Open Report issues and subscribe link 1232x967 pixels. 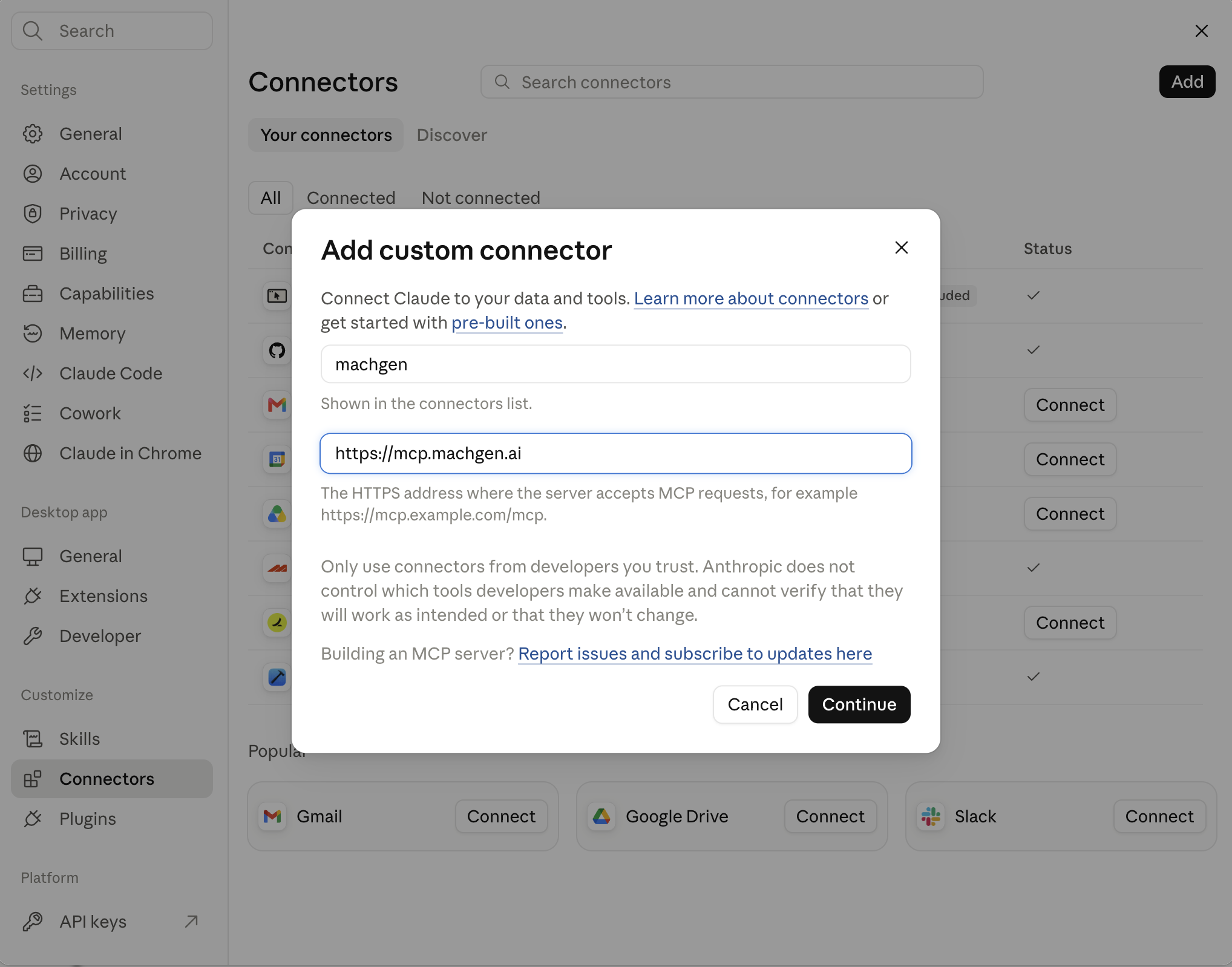tap(695, 654)
